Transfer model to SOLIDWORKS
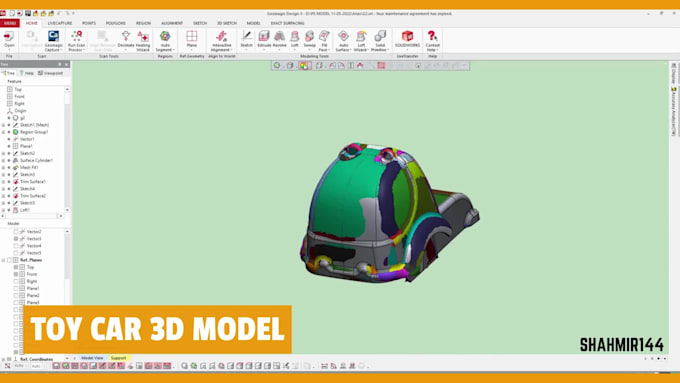 tap(407, 39)
